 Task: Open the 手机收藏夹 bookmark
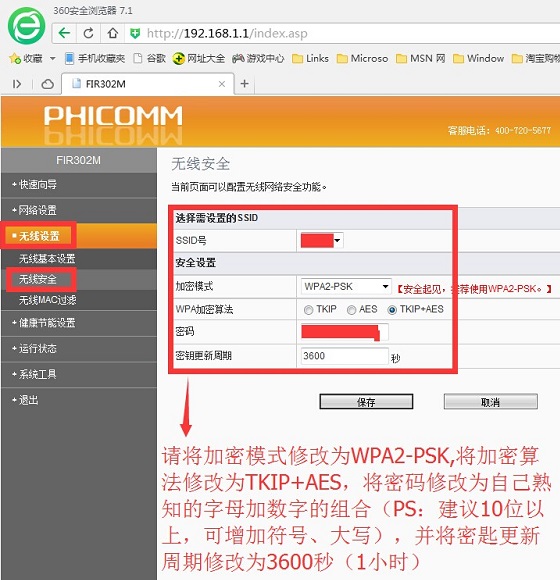click(95, 58)
